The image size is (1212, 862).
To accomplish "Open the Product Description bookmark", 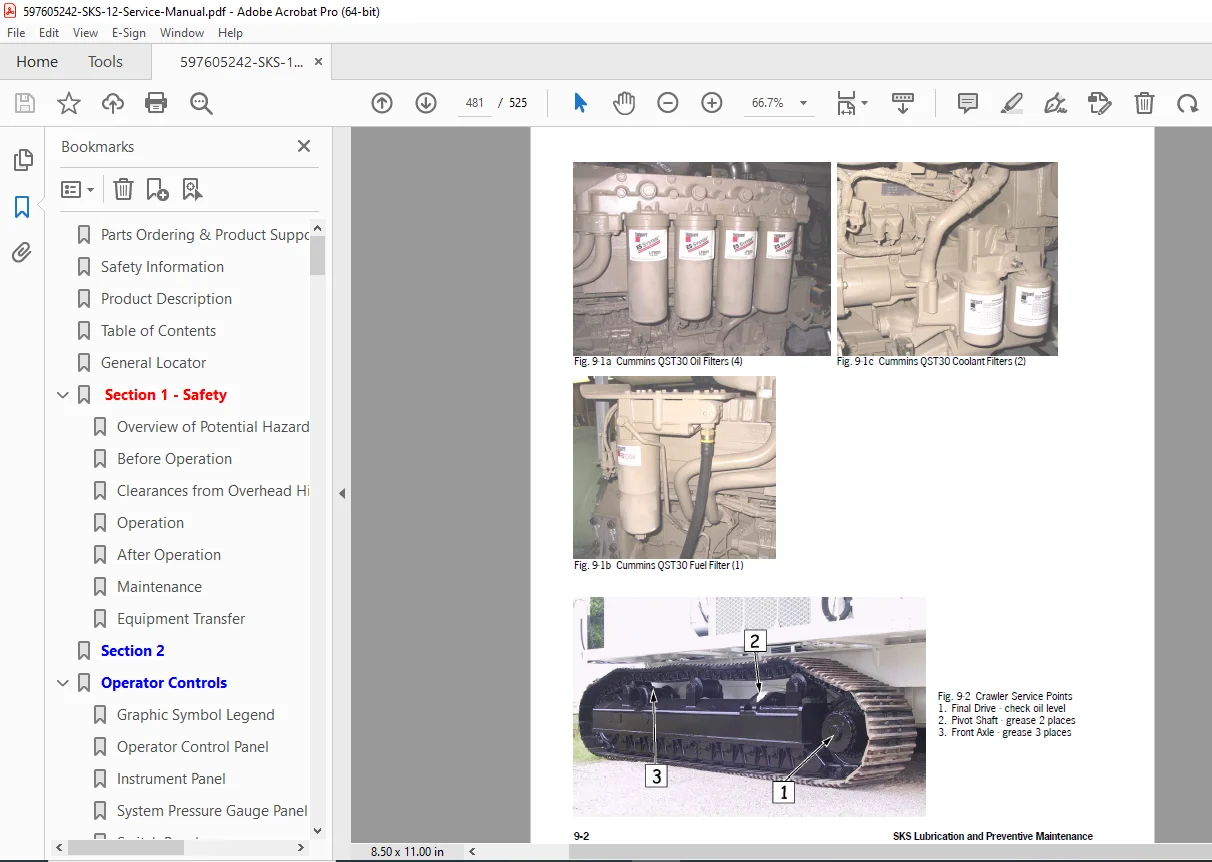I will point(166,299).
